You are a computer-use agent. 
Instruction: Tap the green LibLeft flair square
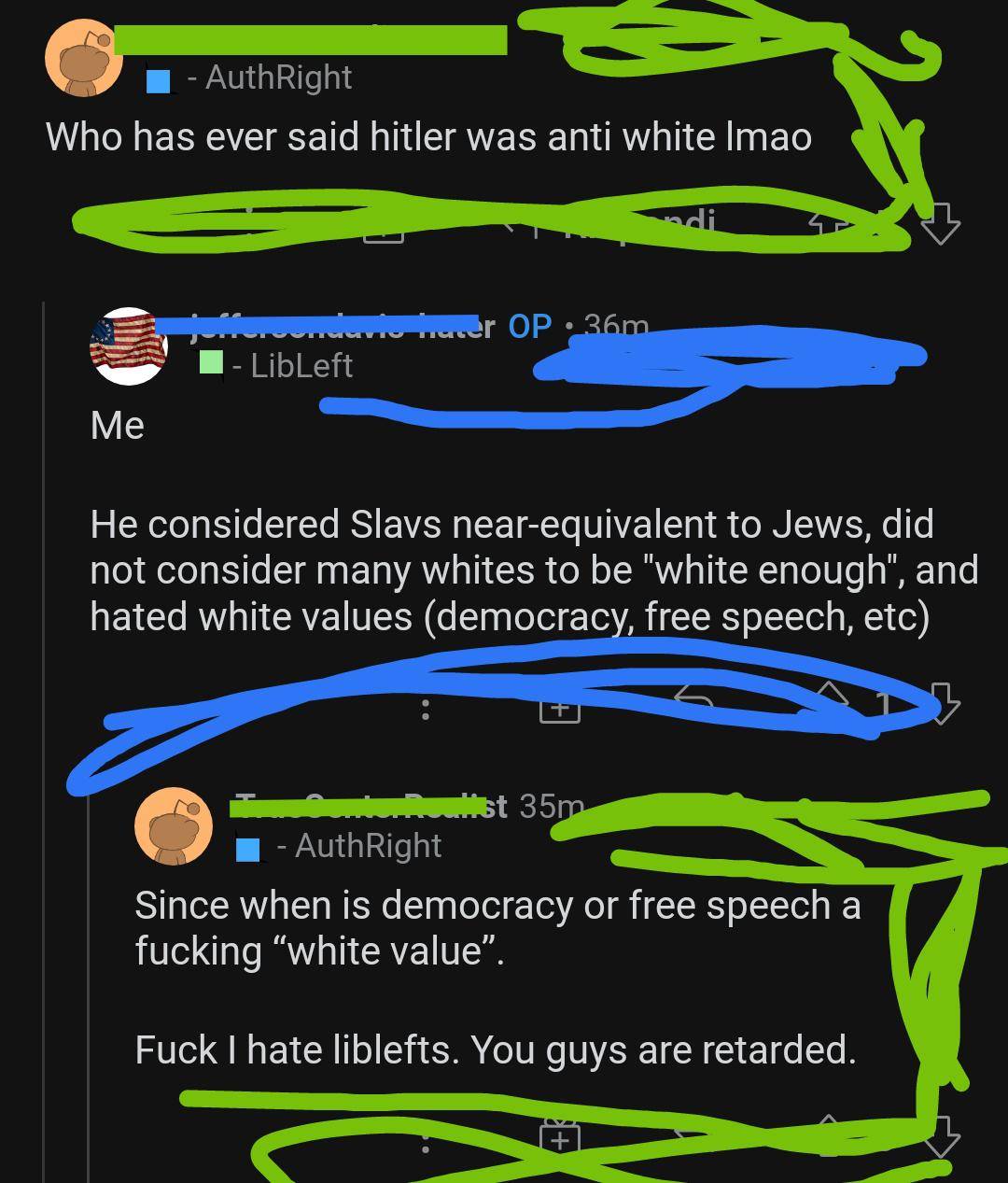click(x=211, y=362)
